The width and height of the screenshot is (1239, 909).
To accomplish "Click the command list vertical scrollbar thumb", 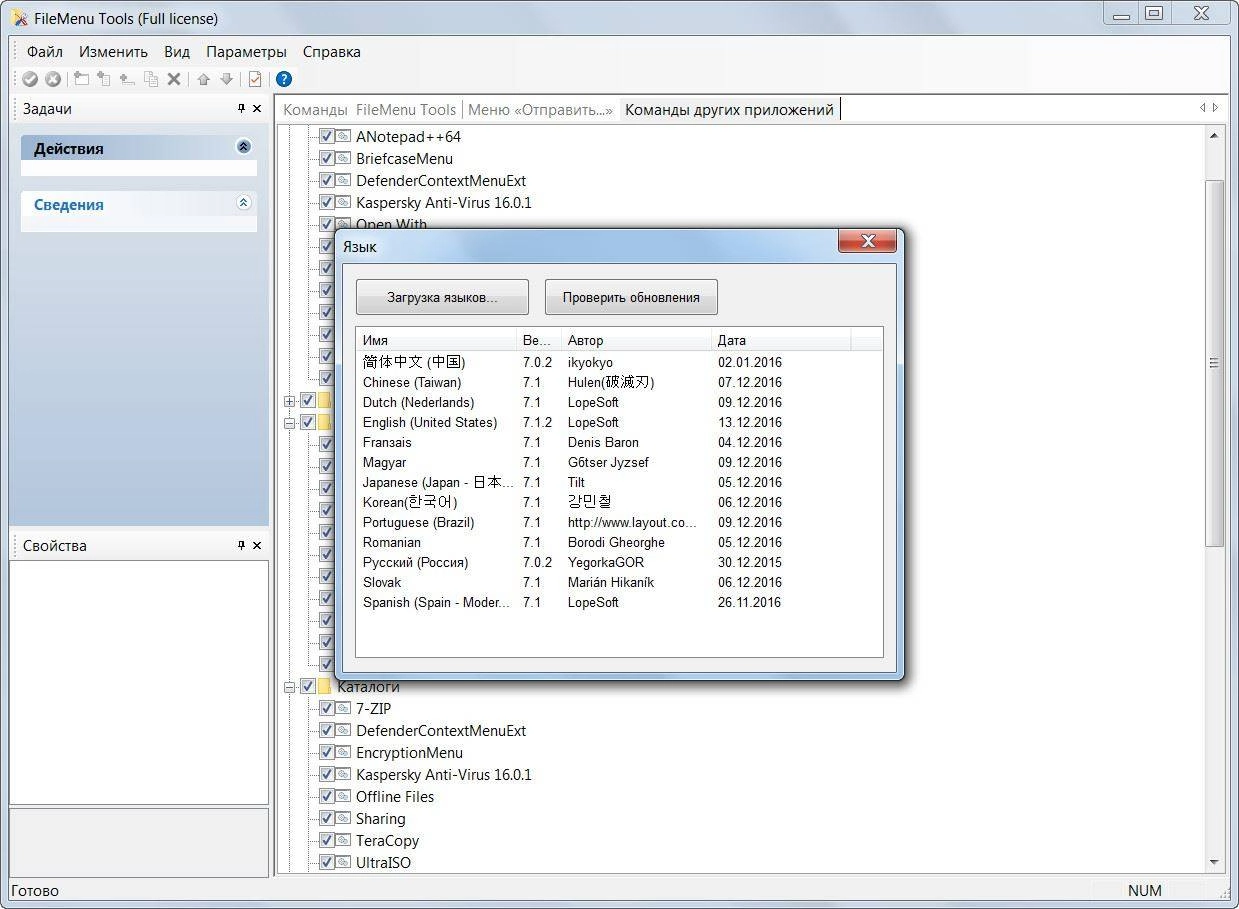I will (x=1215, y=362).
